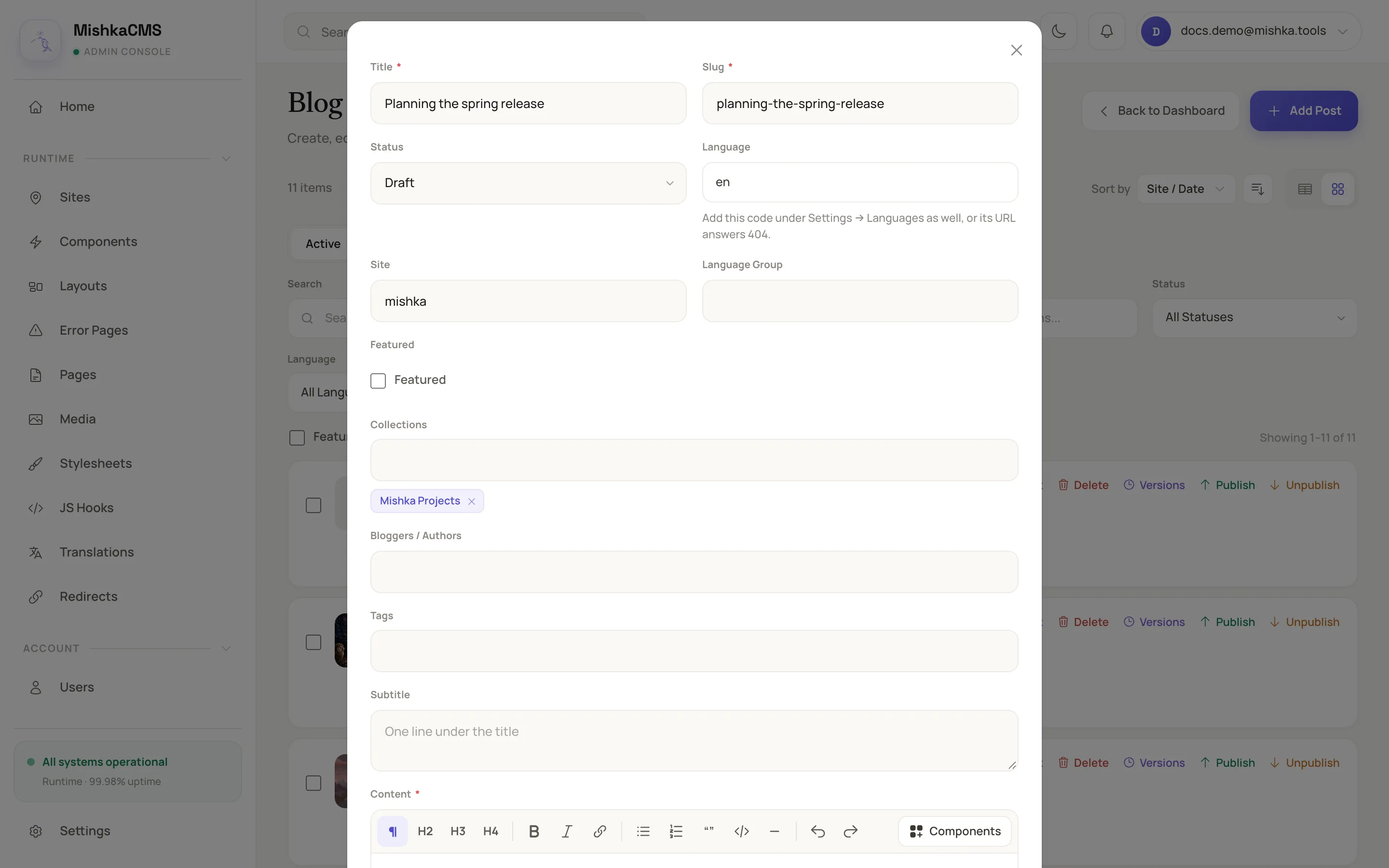Focus the Language code field

860,183
